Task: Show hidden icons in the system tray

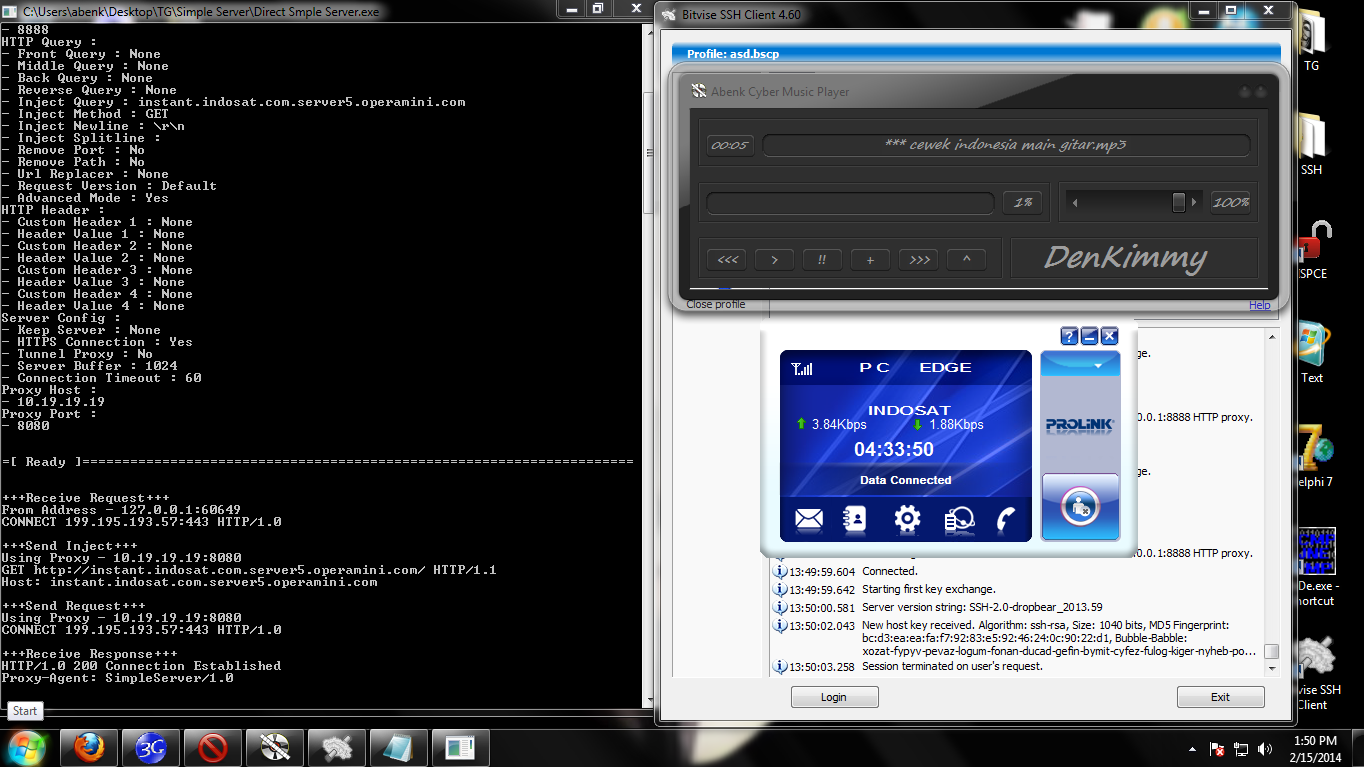Action: click(1192, 748)
